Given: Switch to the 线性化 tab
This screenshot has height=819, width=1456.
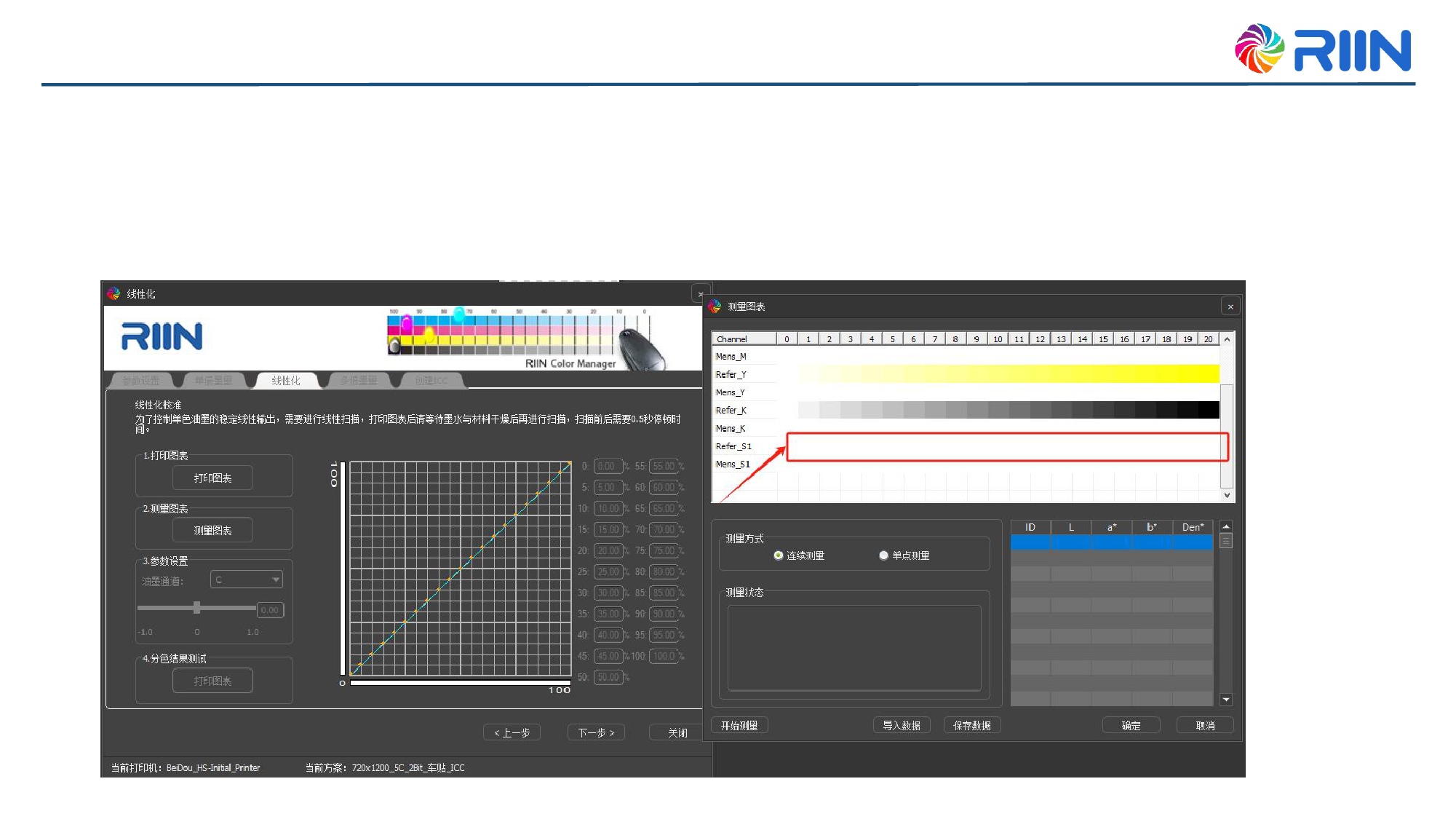Looking at the screenshot, I should tap(286, 381).
